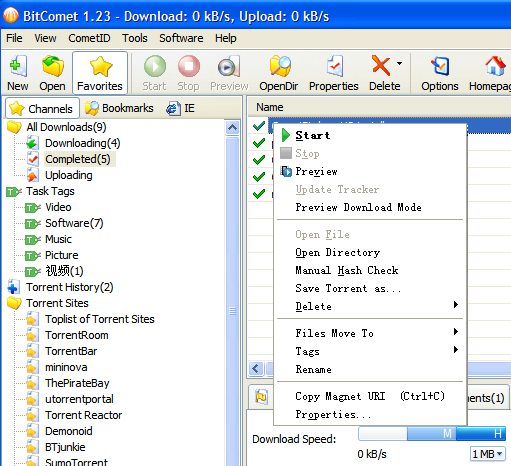Select the Music tag
The image size is (511, 466).
point(58,239)
